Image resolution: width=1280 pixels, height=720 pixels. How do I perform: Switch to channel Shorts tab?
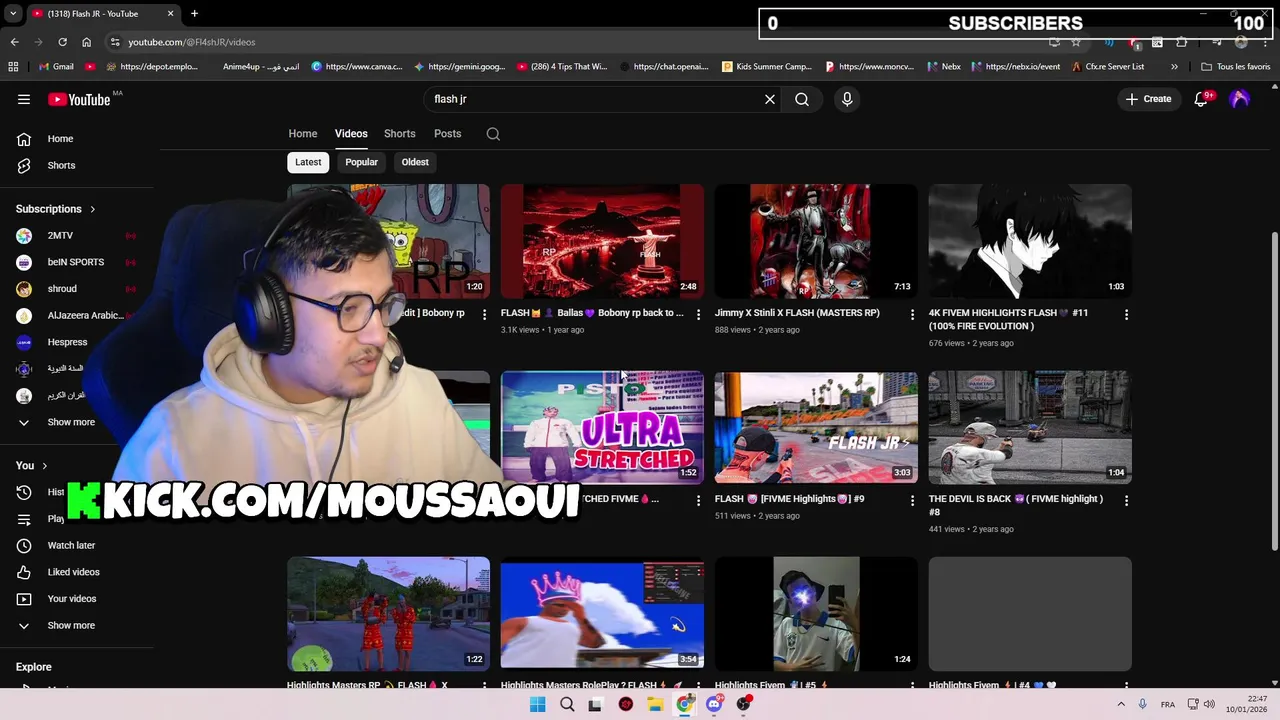[400, 134]
